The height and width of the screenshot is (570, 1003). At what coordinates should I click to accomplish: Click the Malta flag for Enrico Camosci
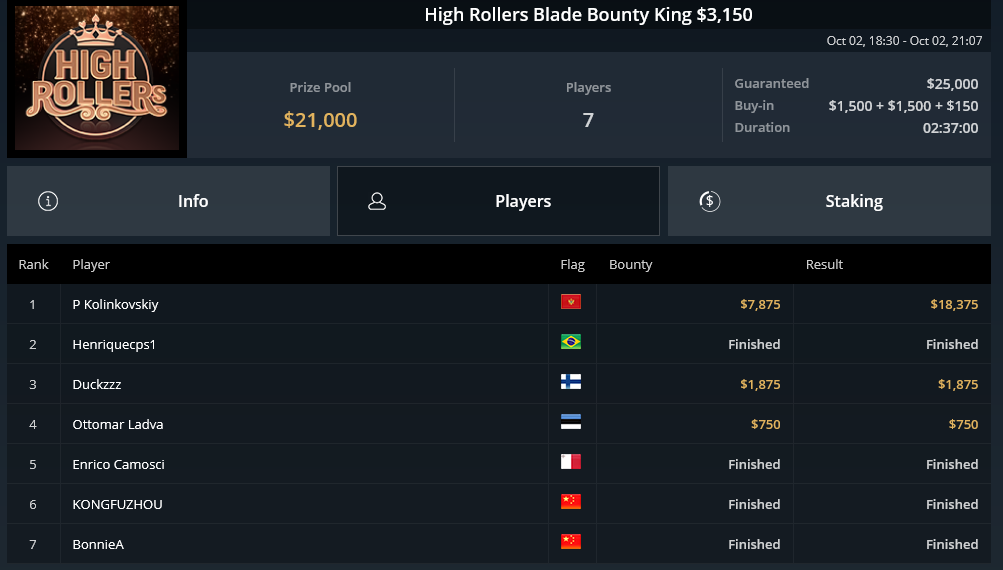[x=571, y=461]
